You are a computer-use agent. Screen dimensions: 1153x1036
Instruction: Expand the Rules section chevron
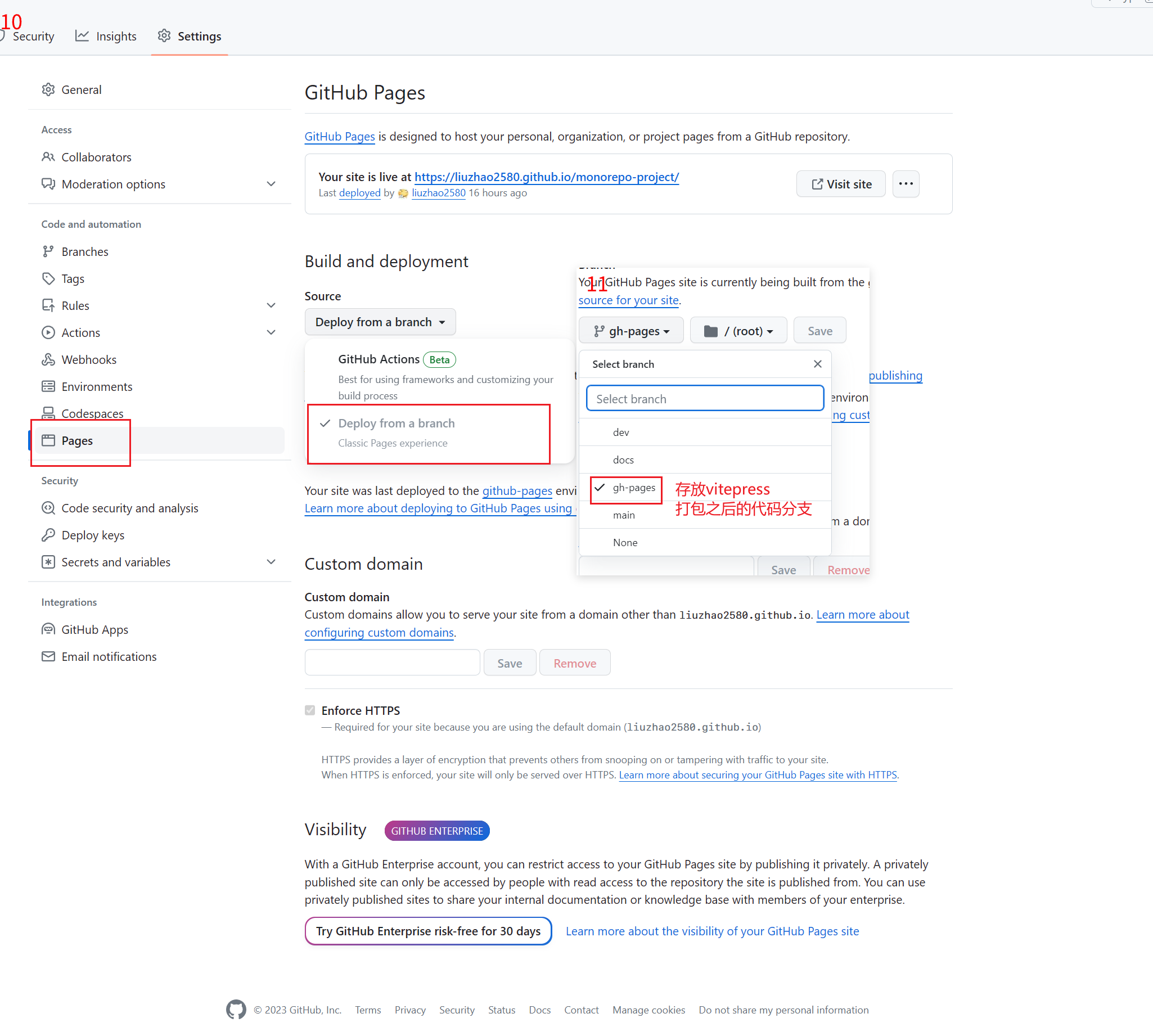pos(272,305)
